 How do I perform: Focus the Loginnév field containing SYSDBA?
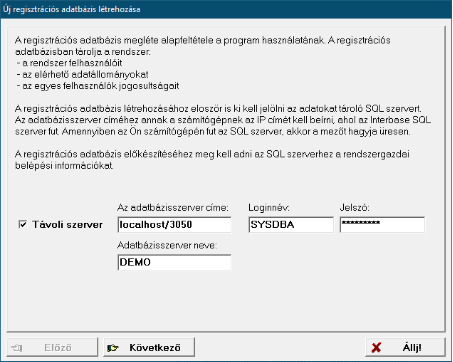pyautogui.click(x=291, y=225)
